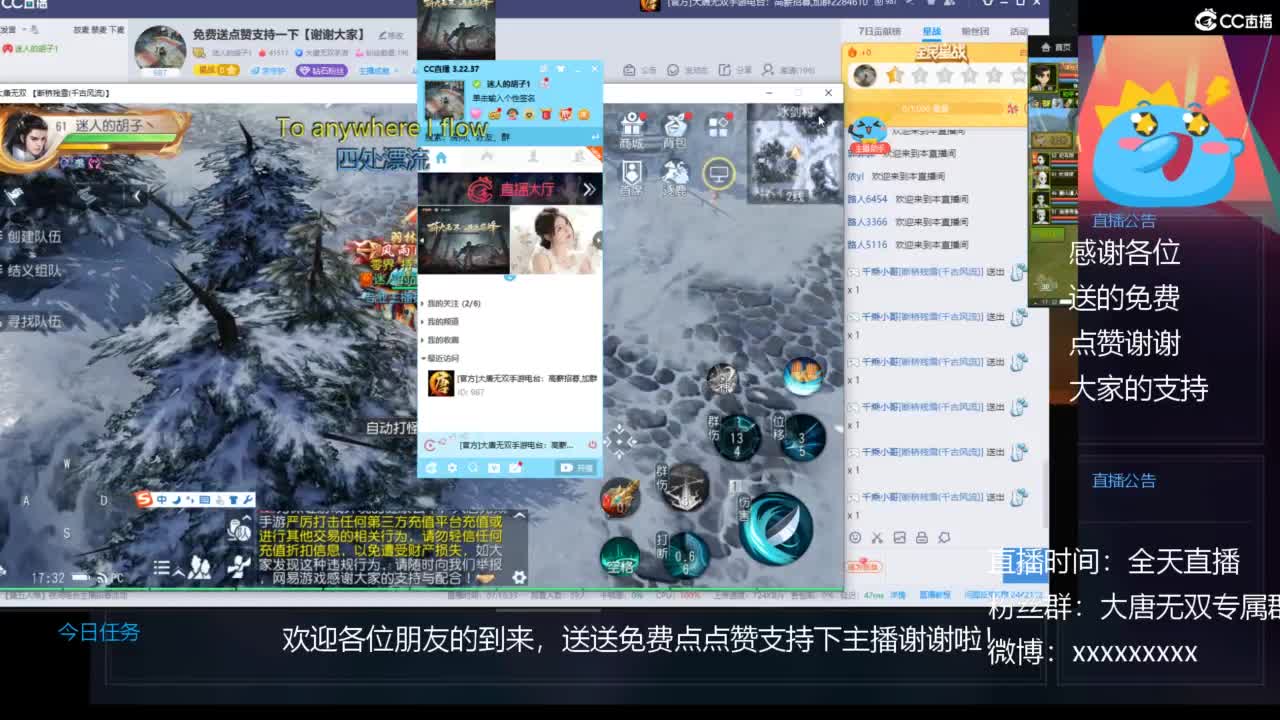
Task: Open the 主播成就 dropdown under the title
Action: (x=378, y=71)
